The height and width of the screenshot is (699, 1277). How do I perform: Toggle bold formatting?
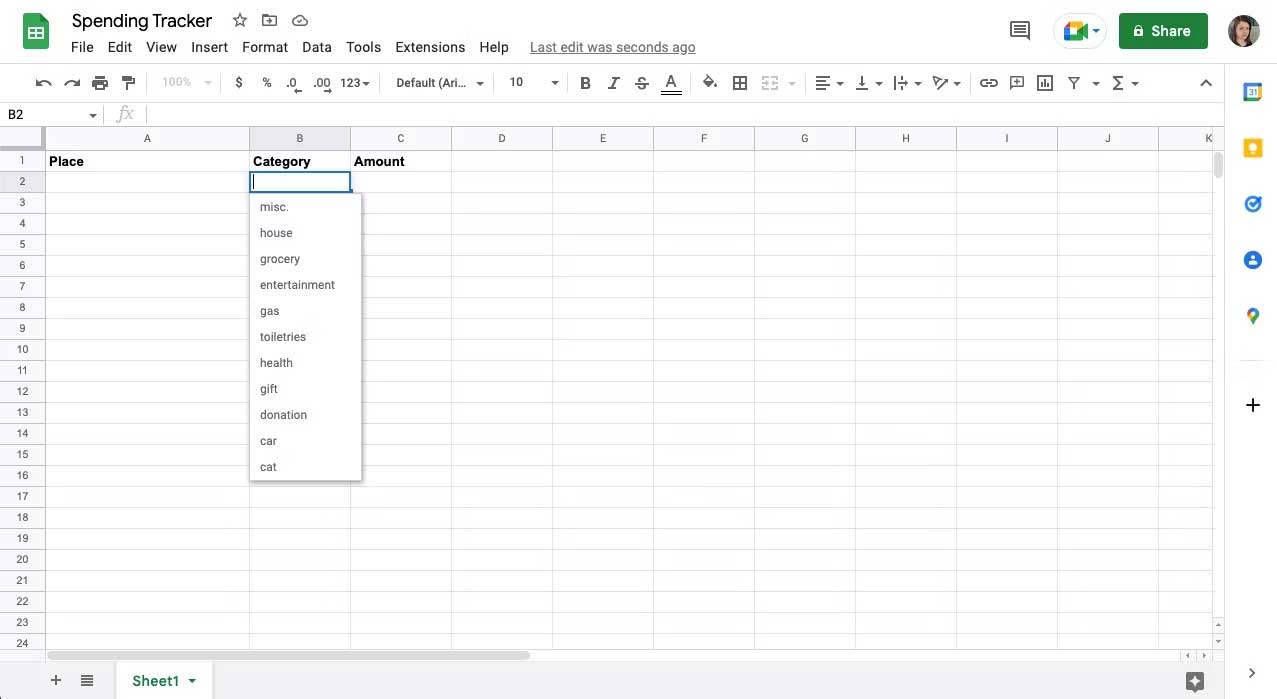pyautogui.click(x=585, y=83)
